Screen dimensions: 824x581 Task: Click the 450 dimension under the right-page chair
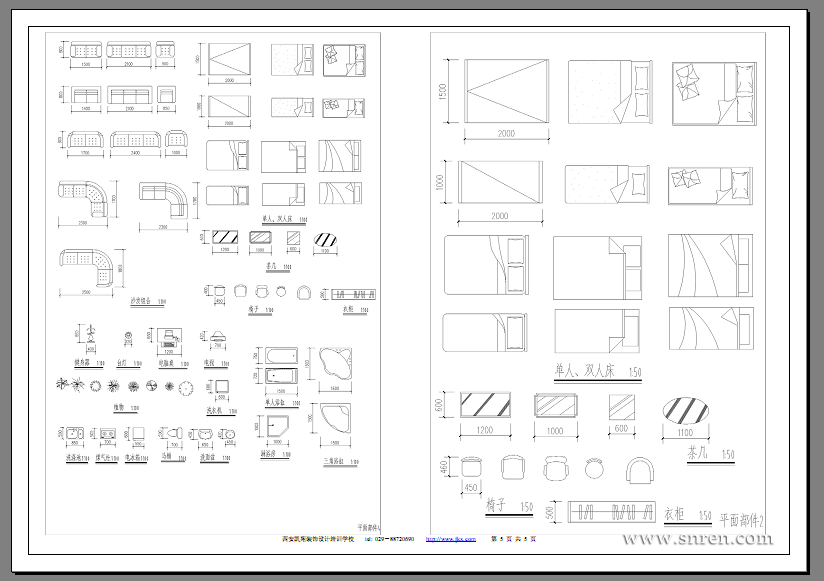(x=471, y=487)
